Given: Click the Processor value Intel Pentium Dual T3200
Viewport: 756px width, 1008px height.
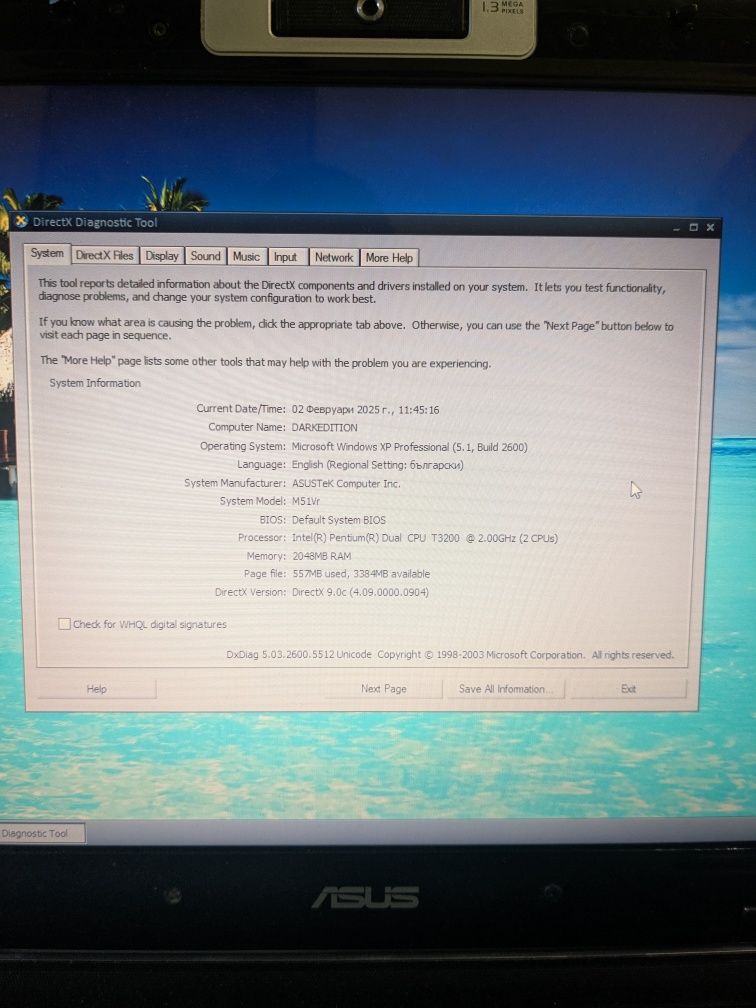Looking at the screenshot, I should coord(425,537).
